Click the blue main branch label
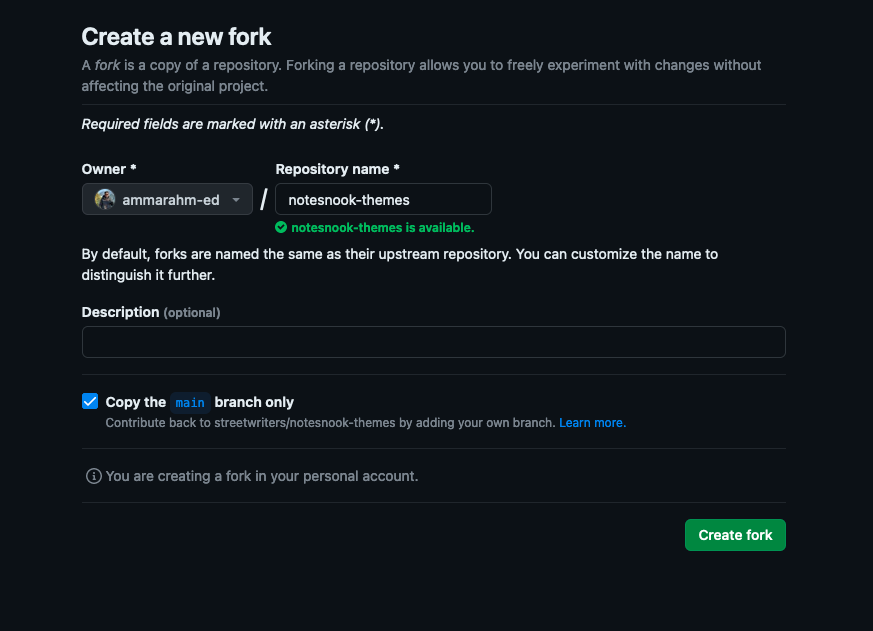This screenshot has width=873, height=631. 190,403
